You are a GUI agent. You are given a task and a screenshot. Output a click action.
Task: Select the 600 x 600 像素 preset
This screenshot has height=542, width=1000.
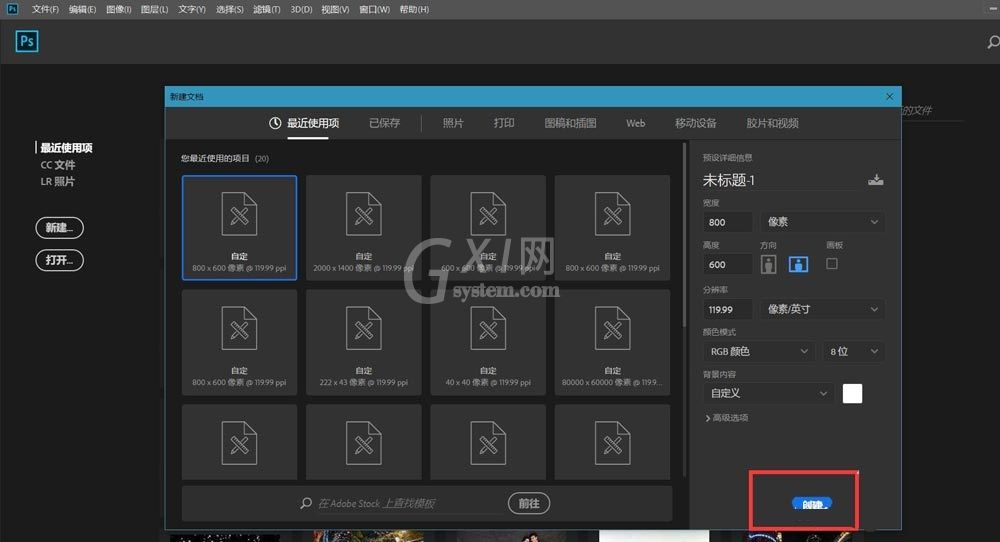click(x=488, y=228)
